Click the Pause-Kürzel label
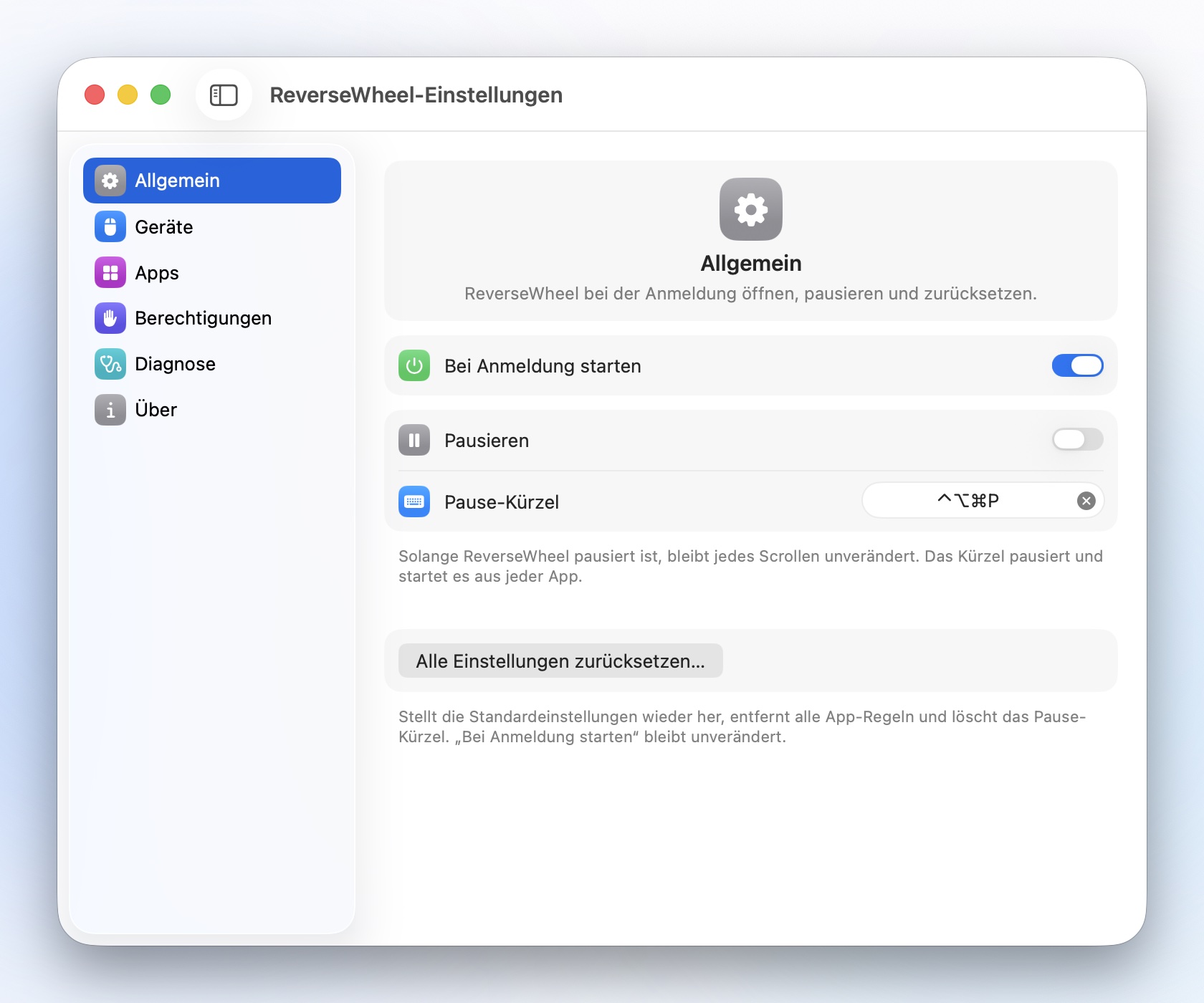1204x1003 pixels. [502, 502]
